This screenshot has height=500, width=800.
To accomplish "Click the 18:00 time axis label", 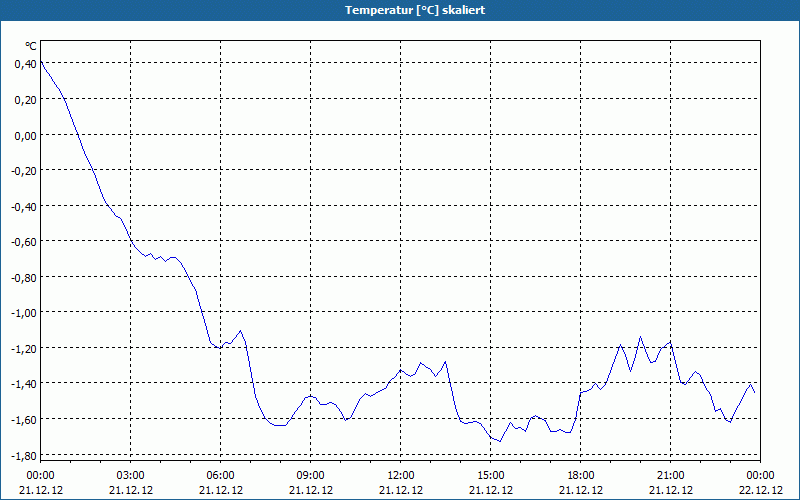I will click(x=581, y=476).
